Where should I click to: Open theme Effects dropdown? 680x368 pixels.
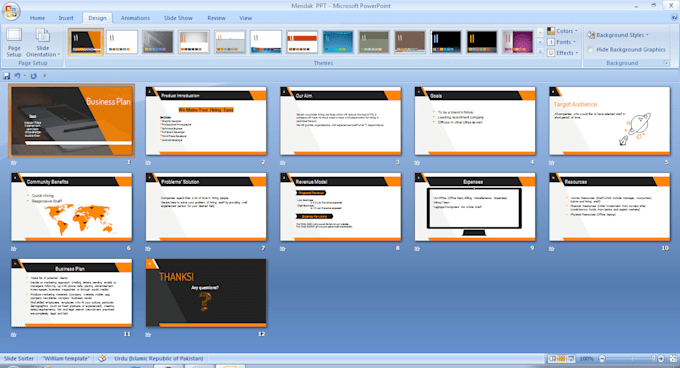click(562, 53)
